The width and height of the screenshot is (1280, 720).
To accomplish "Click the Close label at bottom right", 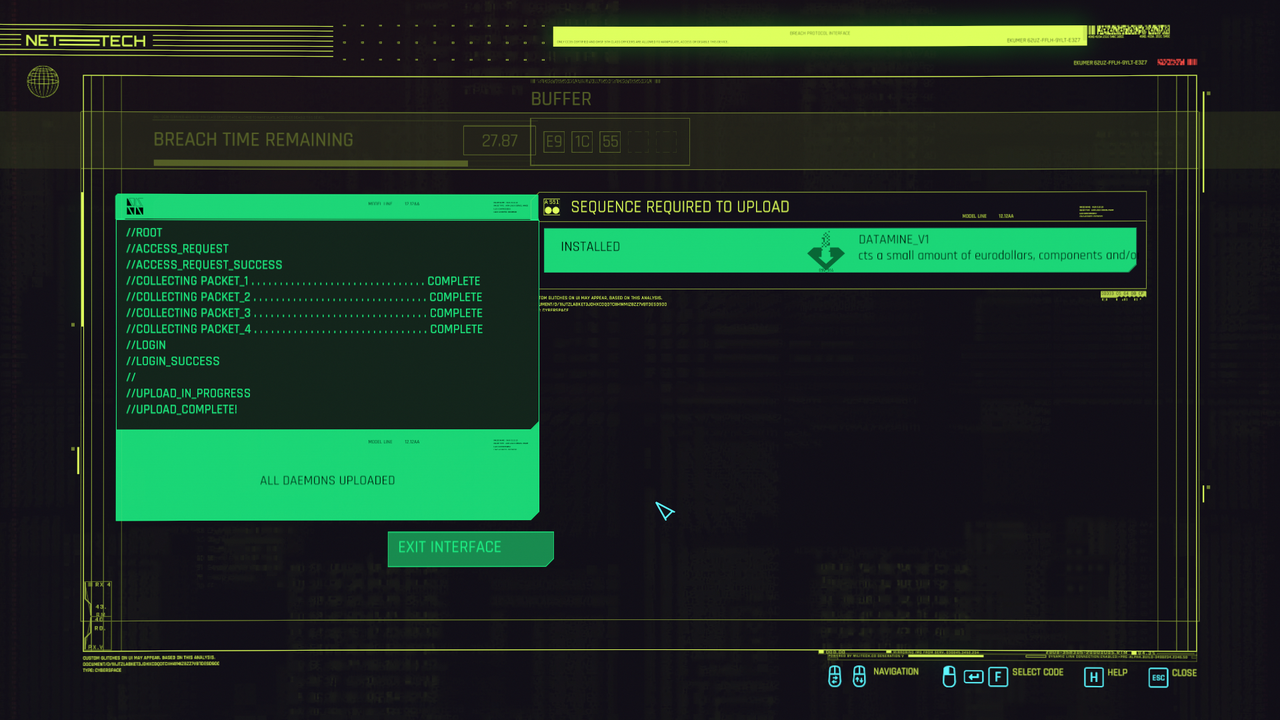I will [1184, 673].
